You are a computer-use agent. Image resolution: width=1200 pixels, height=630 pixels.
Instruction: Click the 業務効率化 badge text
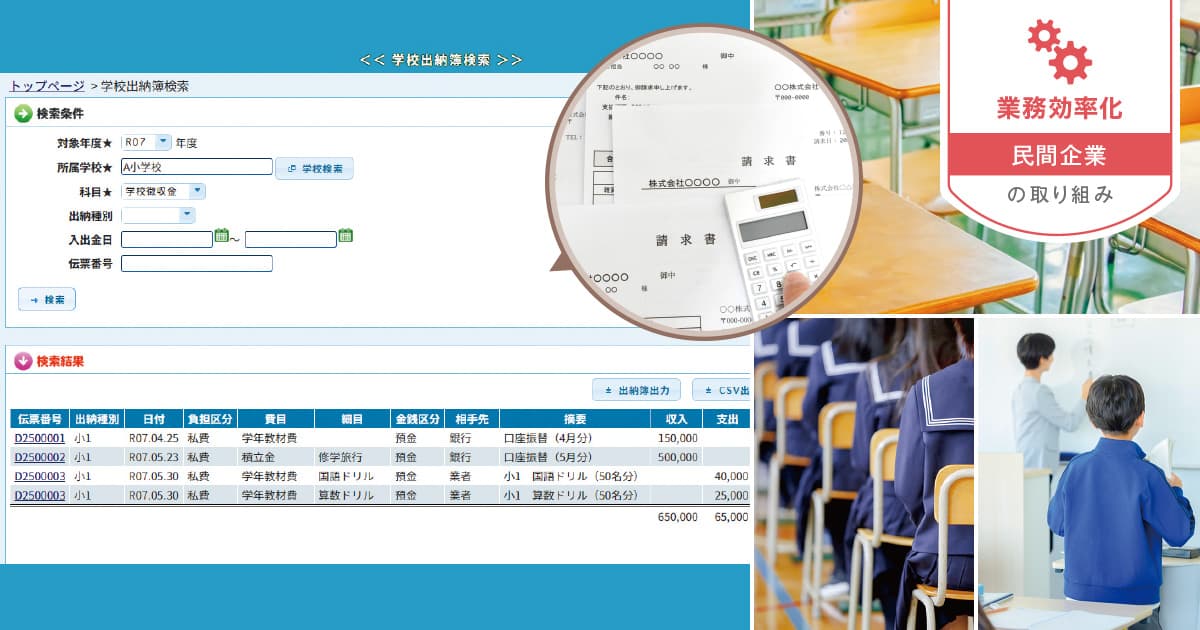coord(1059,109)
